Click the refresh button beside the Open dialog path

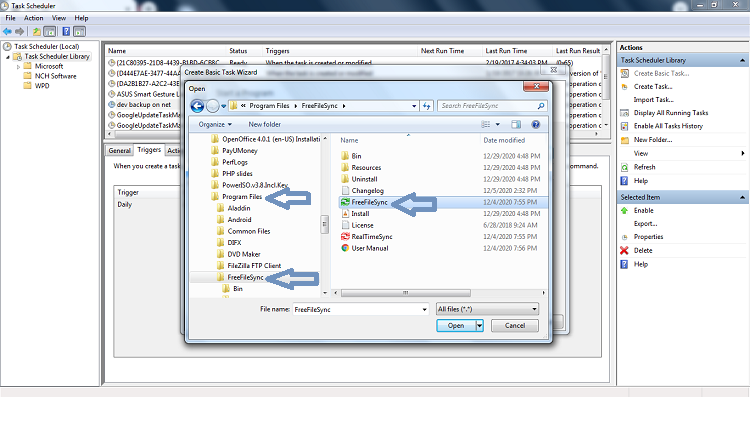(427, 106)
